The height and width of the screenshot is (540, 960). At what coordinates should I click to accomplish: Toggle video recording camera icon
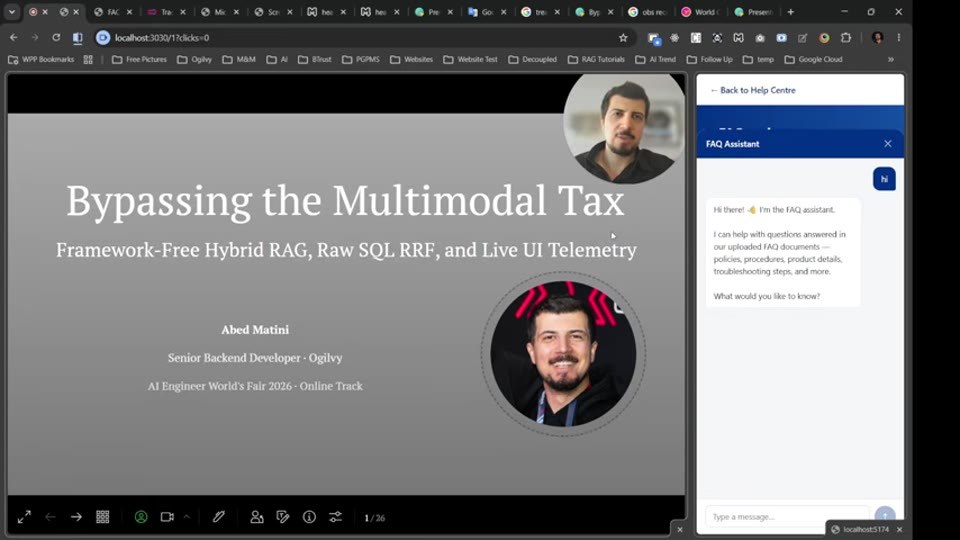pos(167,517)
